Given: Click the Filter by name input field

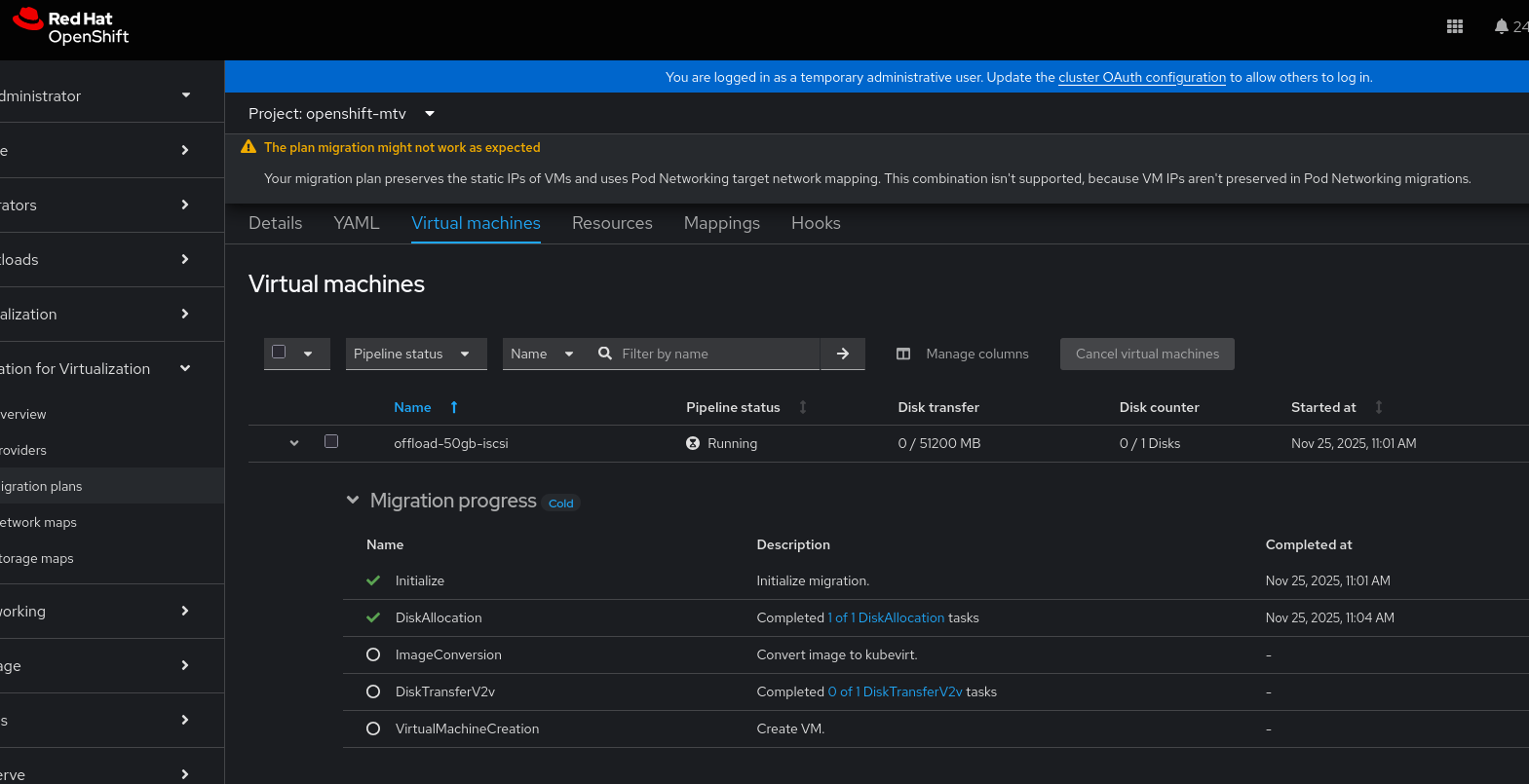Looking at the screenshot, I should pos(717,354).
